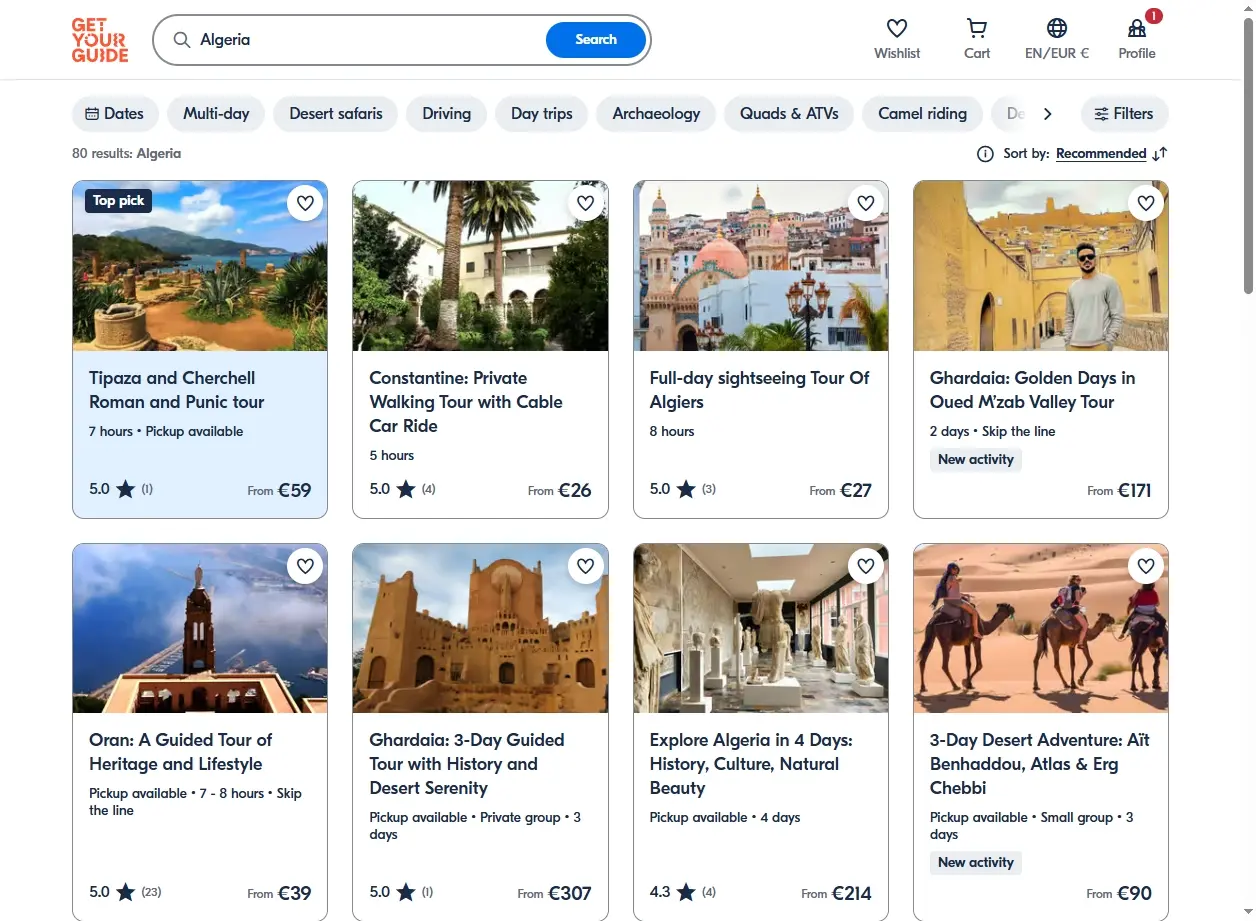Click the search magnifier icon
Image resolution: width=1256 pixels, height=921 pixels.
click(x=181, y=40)
